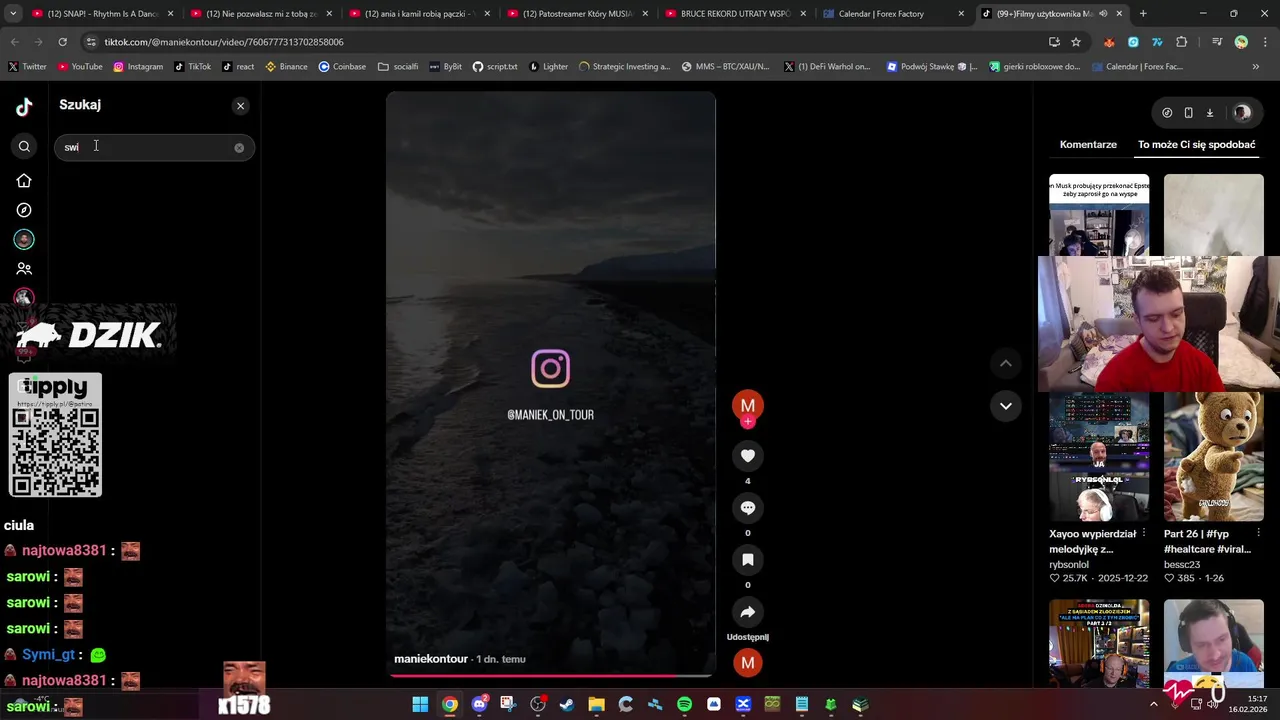Image resolution: width=1280 pixels, height=720 pixels.
Task: Open the profile avatar in TikTok header
Action: coord(1242,113)
